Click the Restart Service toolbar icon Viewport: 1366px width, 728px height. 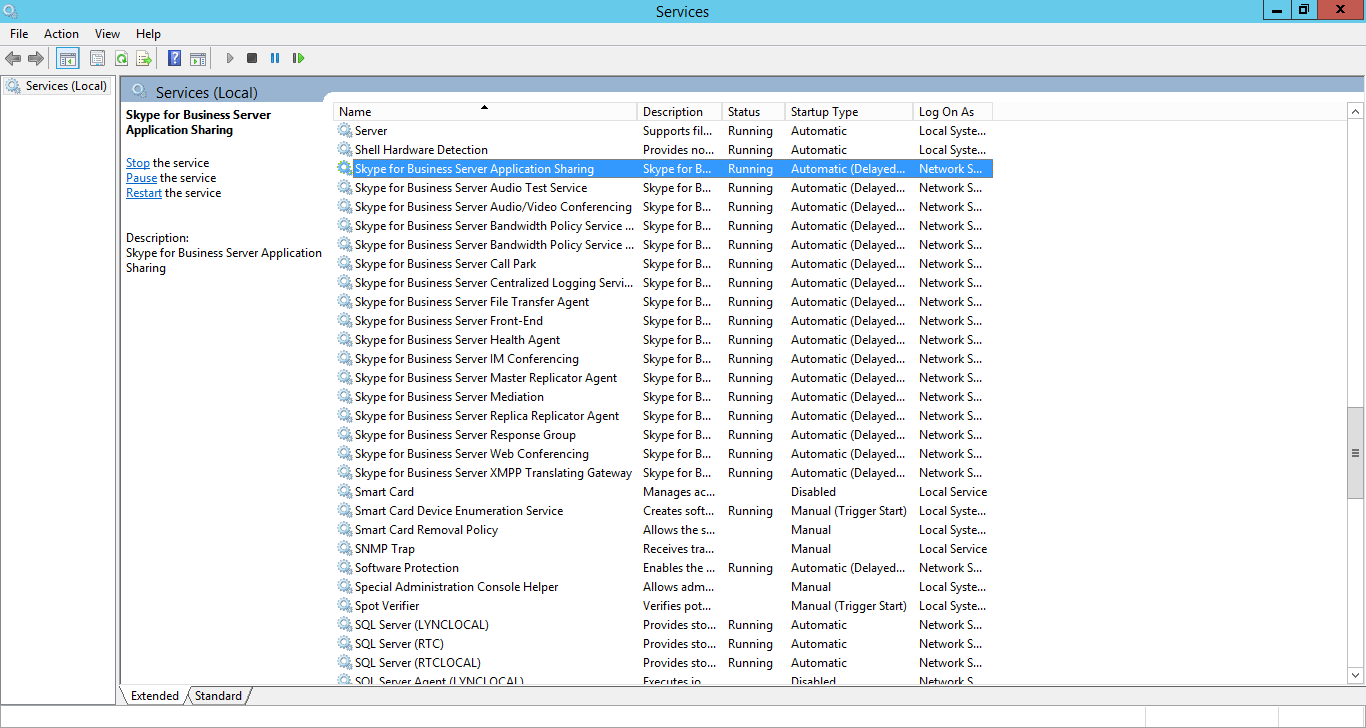coord(298,58)
